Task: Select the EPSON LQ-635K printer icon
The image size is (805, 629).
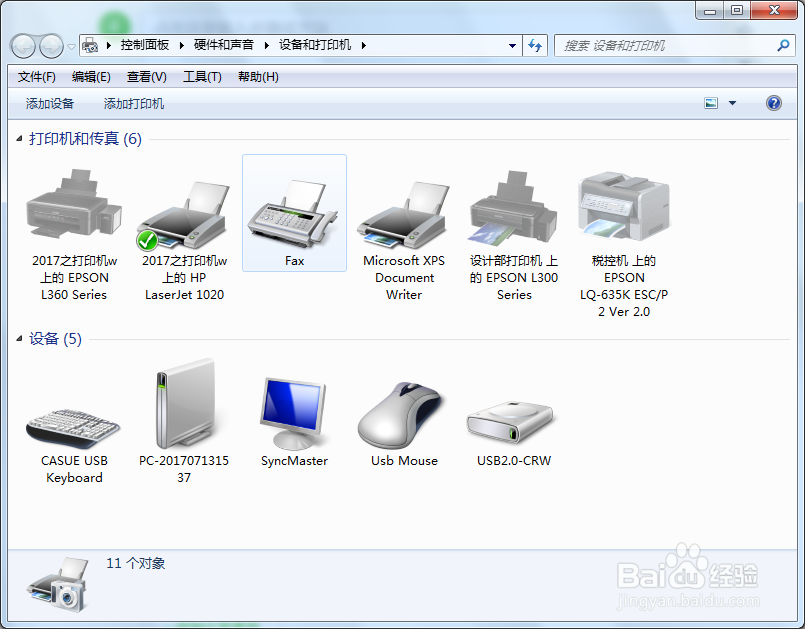Action: tap(624, 206)
